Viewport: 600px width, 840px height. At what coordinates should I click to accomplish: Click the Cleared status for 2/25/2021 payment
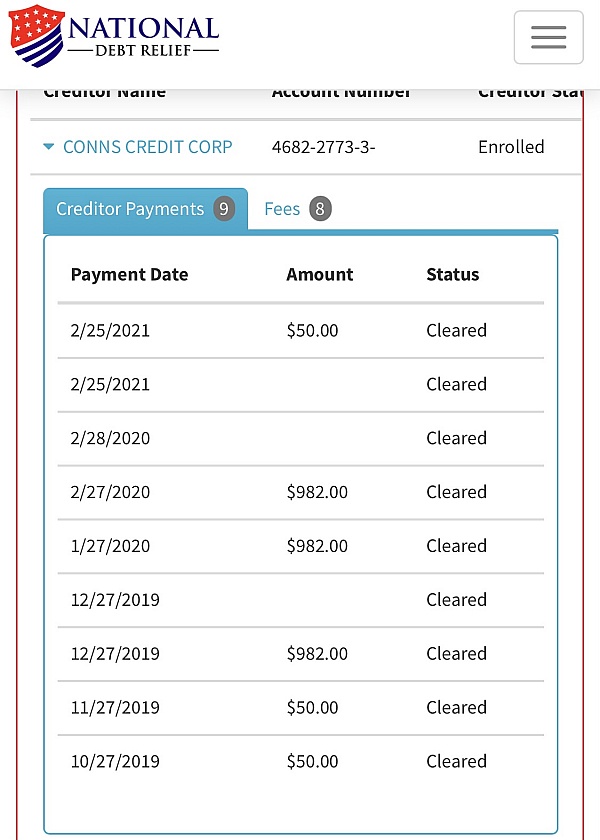click(x=456, y=330)
